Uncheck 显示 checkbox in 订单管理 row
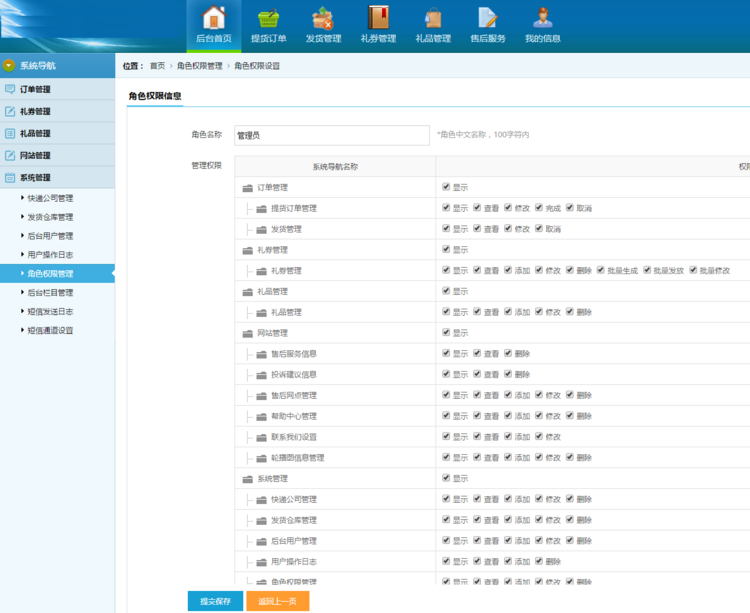 click(446, 187)
